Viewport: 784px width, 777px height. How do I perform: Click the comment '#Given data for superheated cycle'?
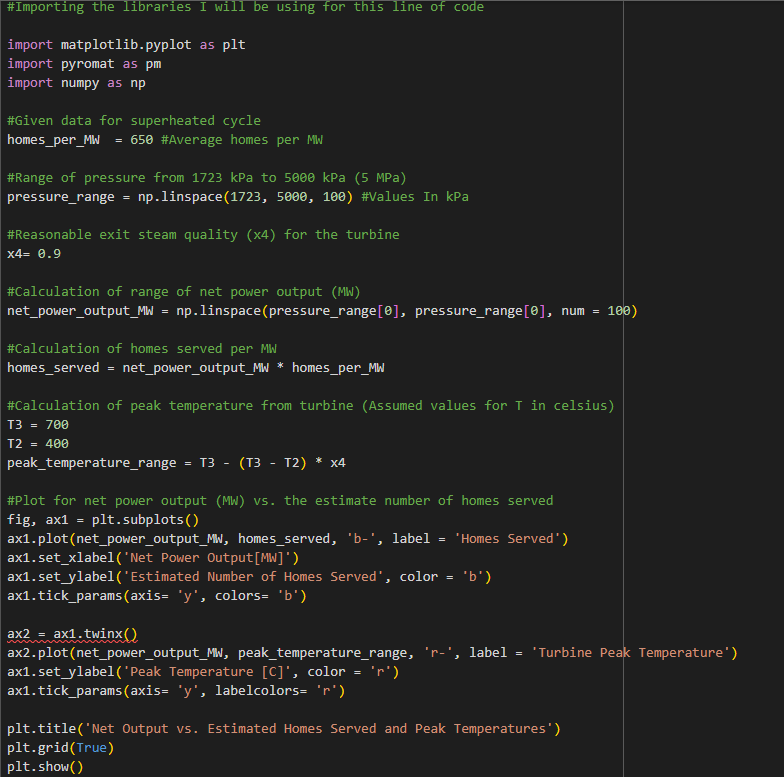click(x=134, y=121)
